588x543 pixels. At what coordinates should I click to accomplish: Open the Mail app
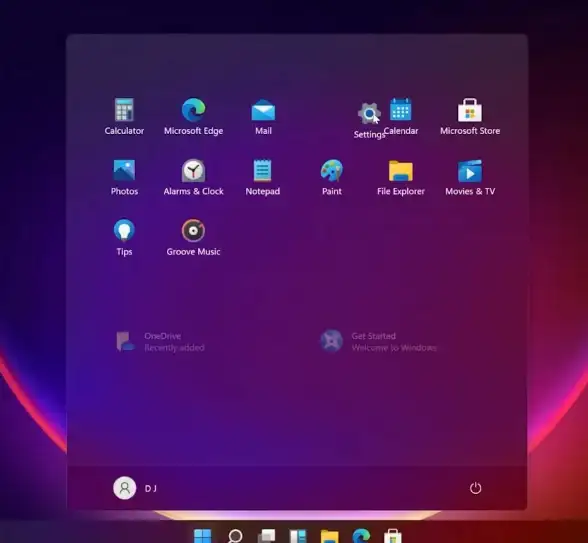click(x=263, y=116)
